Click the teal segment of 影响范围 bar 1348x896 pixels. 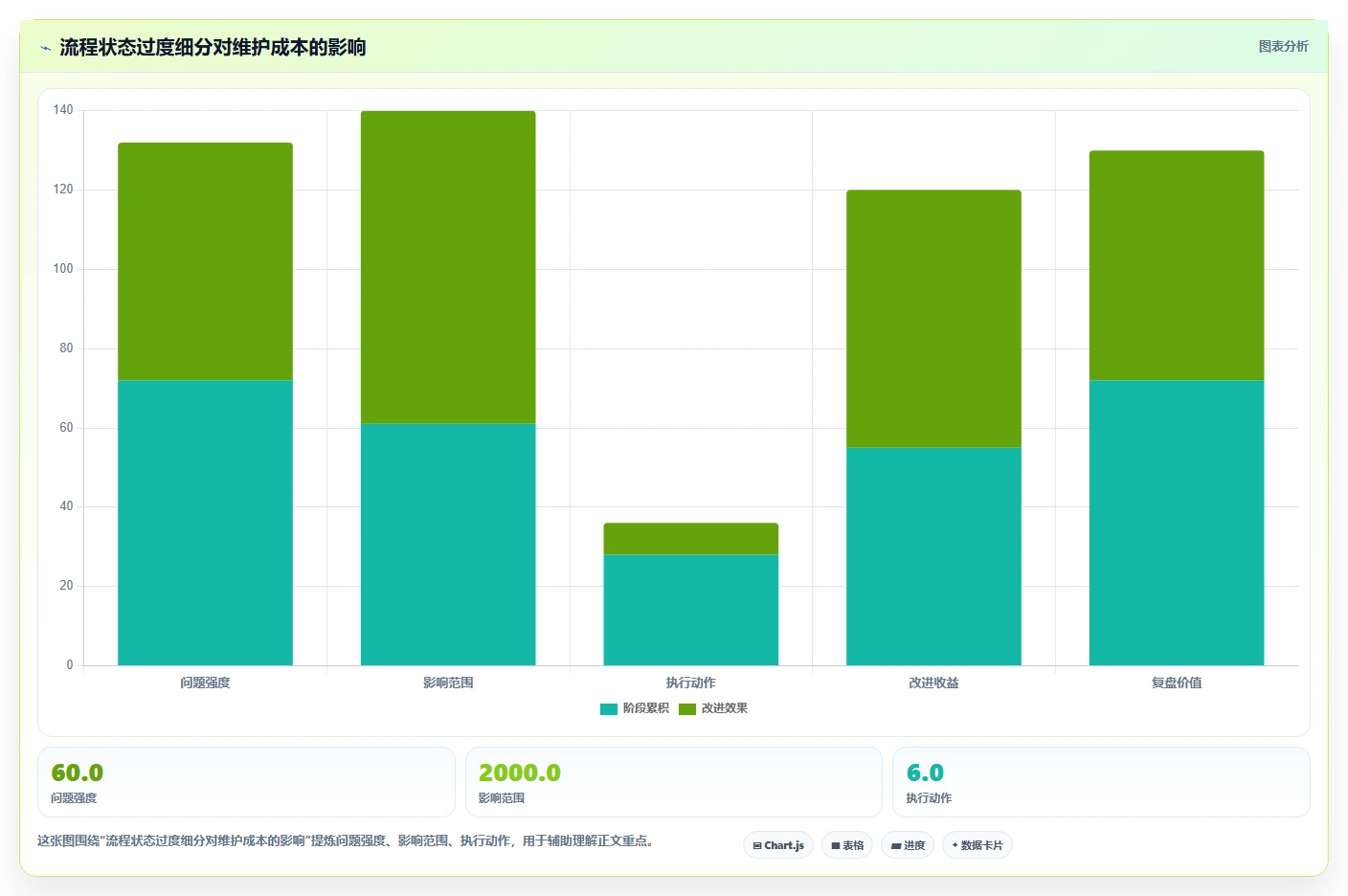click(x=448, y=545)
